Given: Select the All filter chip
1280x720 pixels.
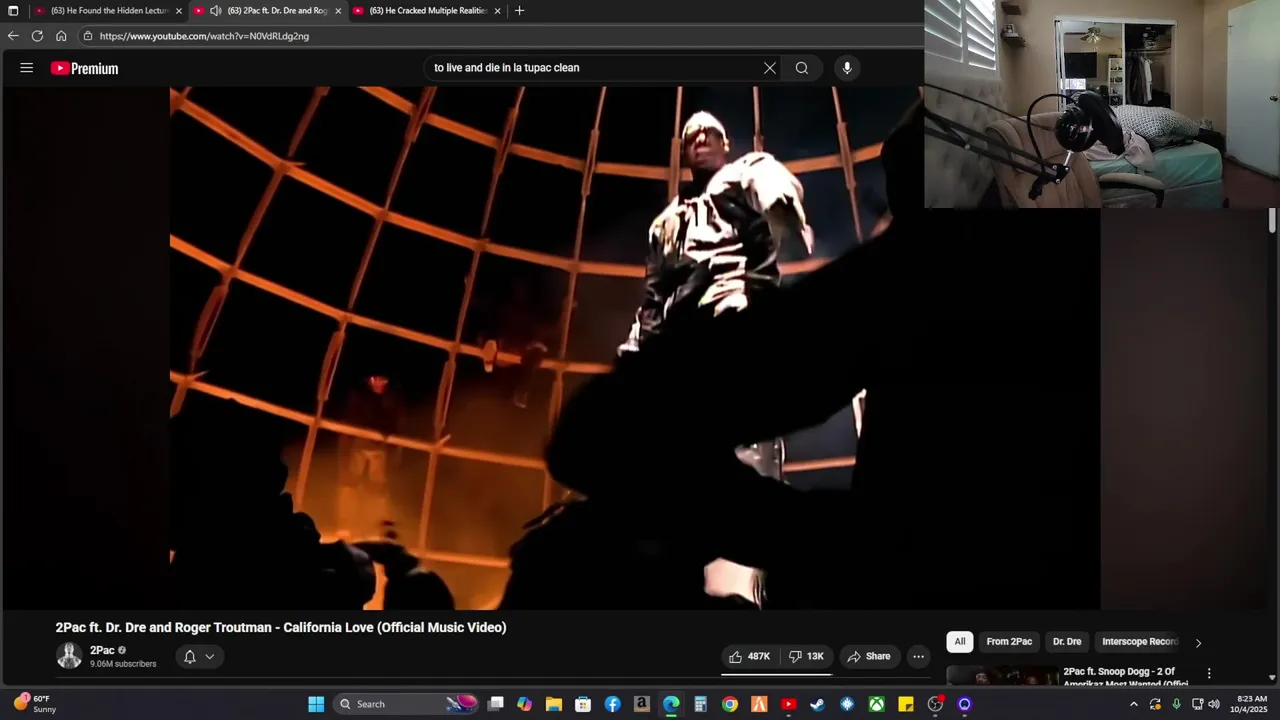Looking at the screenshot, I should (x=960, y=642).
